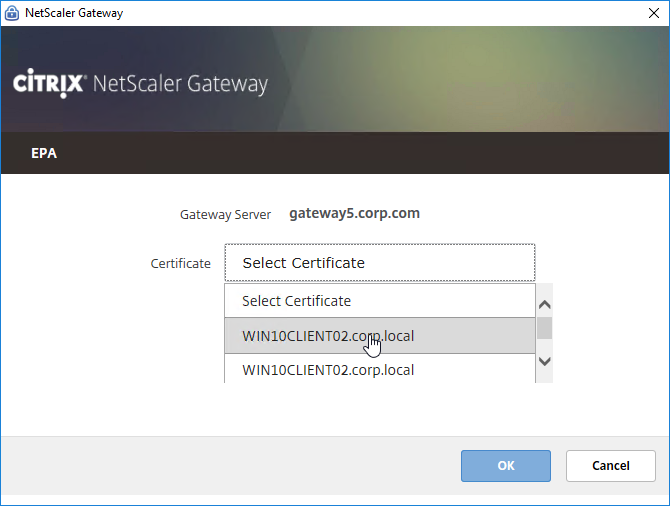
Task: Select the last, partially visible WIN10CLIENT02.corp.local entry
Action: [380, 369]
